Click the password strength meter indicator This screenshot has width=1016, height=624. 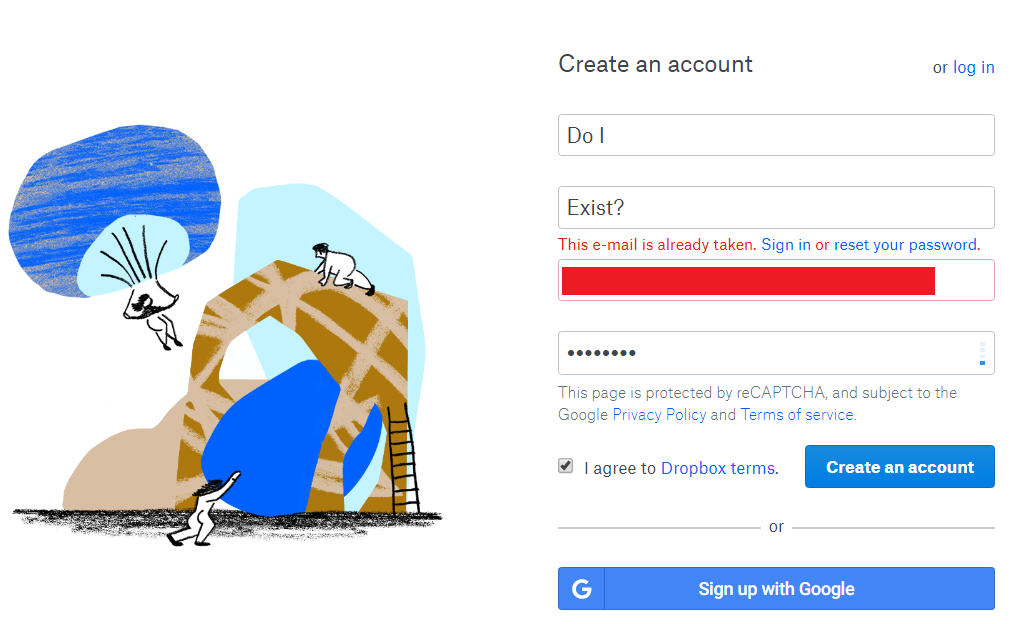coord(982,353)
